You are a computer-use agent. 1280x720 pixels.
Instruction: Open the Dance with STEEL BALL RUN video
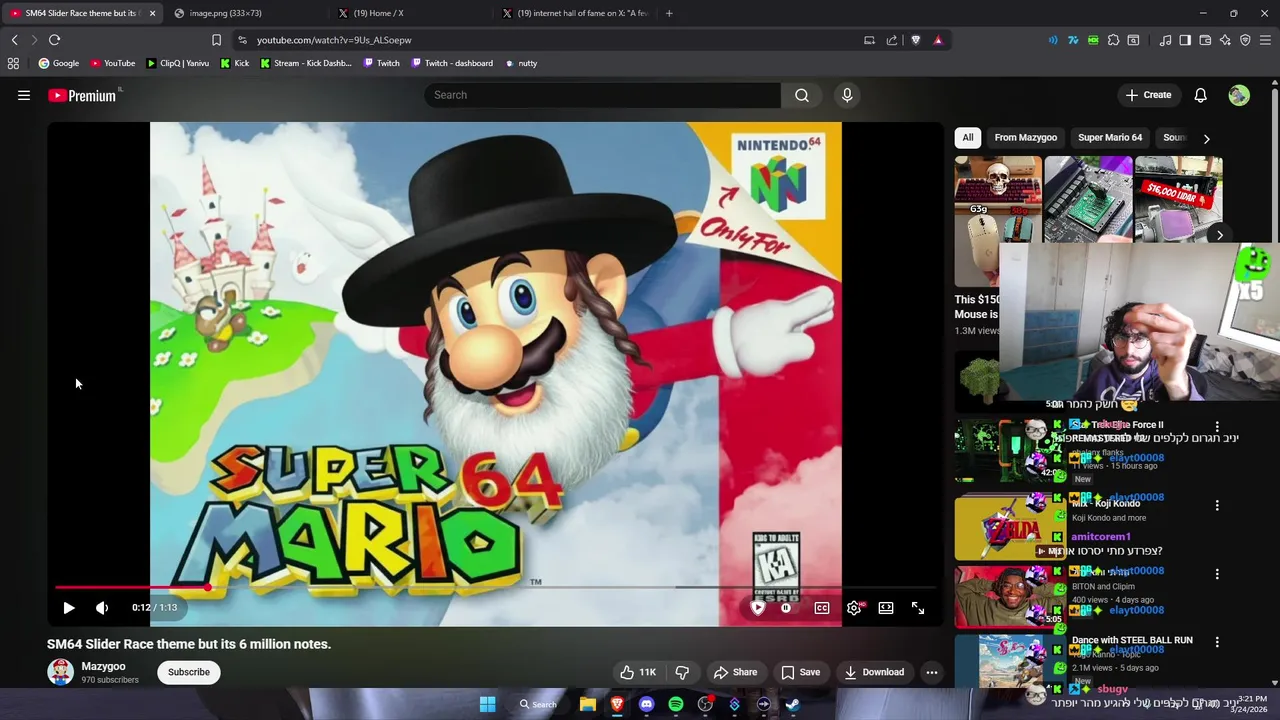coord(1132,640)
